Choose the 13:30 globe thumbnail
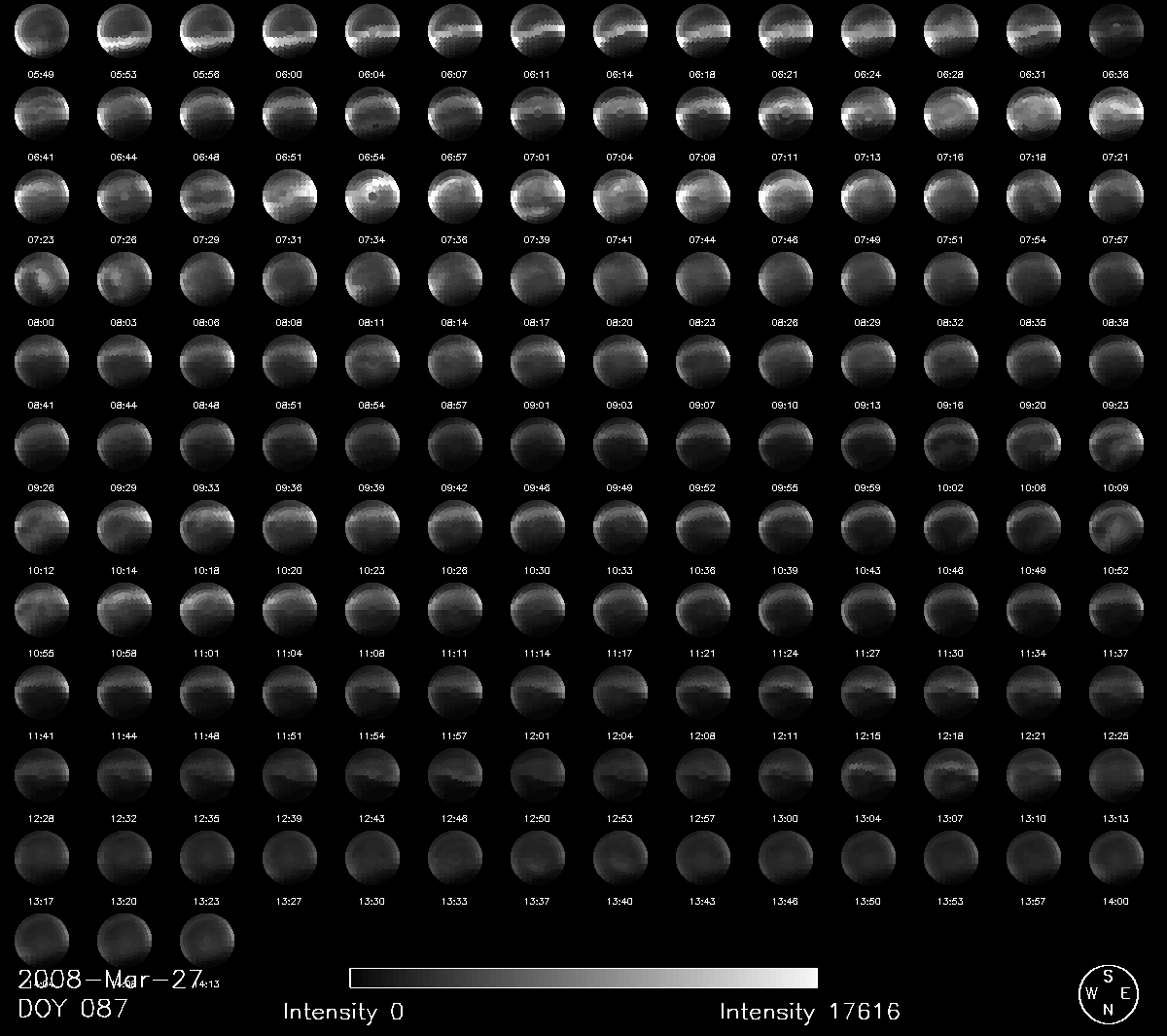The image size is (1167, 1036). point(372,859)
